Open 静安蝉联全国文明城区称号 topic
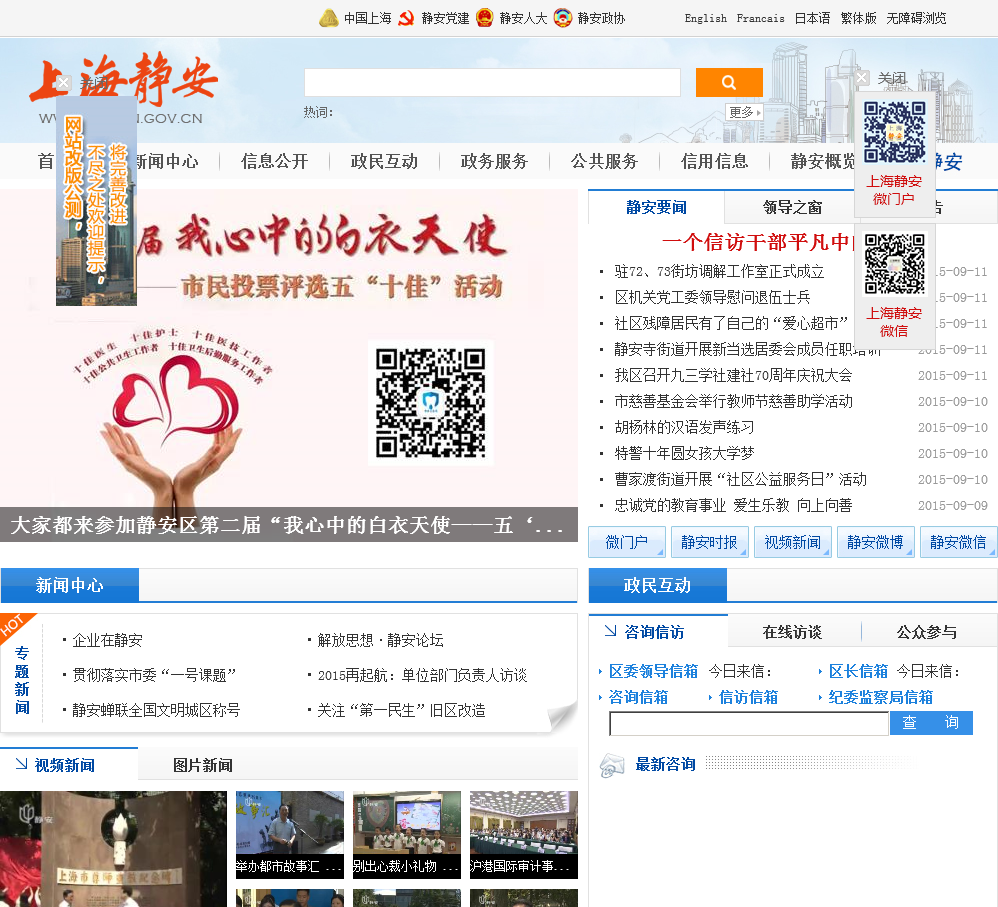 click(156, 710)
